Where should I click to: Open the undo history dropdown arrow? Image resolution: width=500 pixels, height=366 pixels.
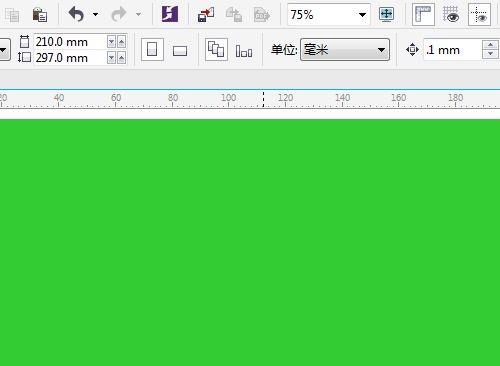pyautogui.click(x=95, y=14)
